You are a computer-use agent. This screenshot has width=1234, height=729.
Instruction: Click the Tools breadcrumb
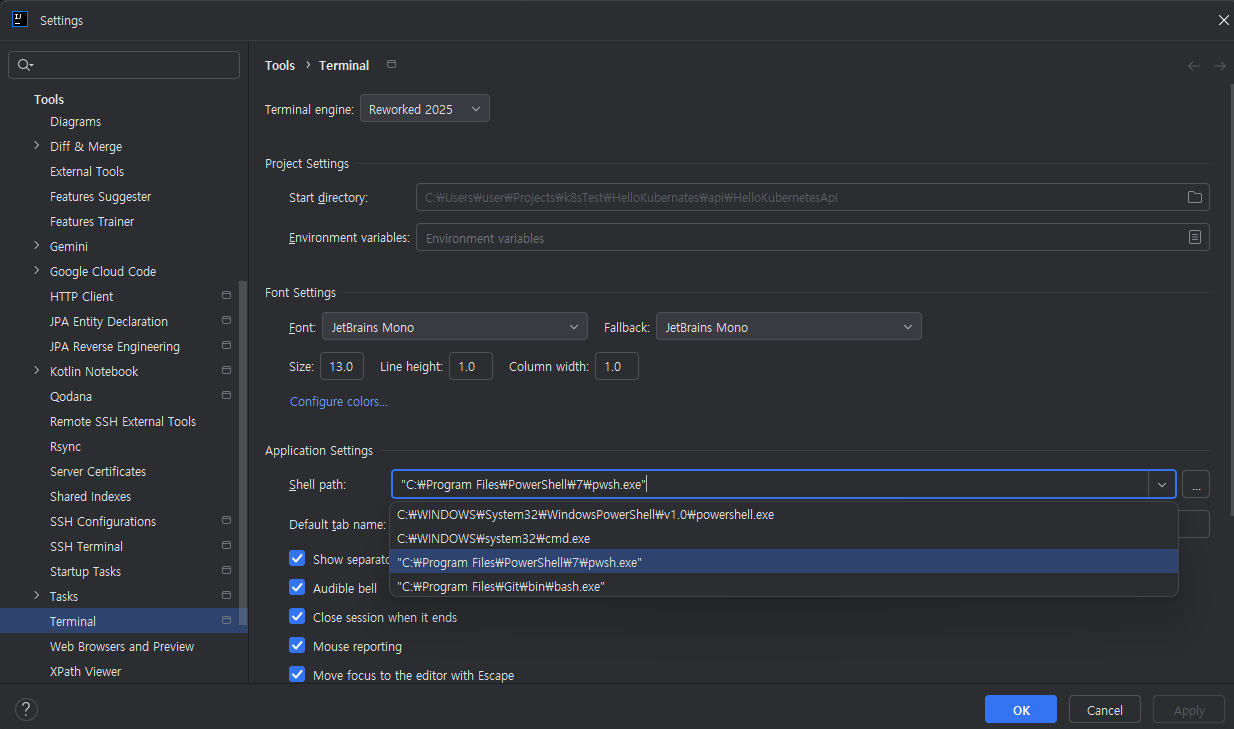[x=280, y=65]
